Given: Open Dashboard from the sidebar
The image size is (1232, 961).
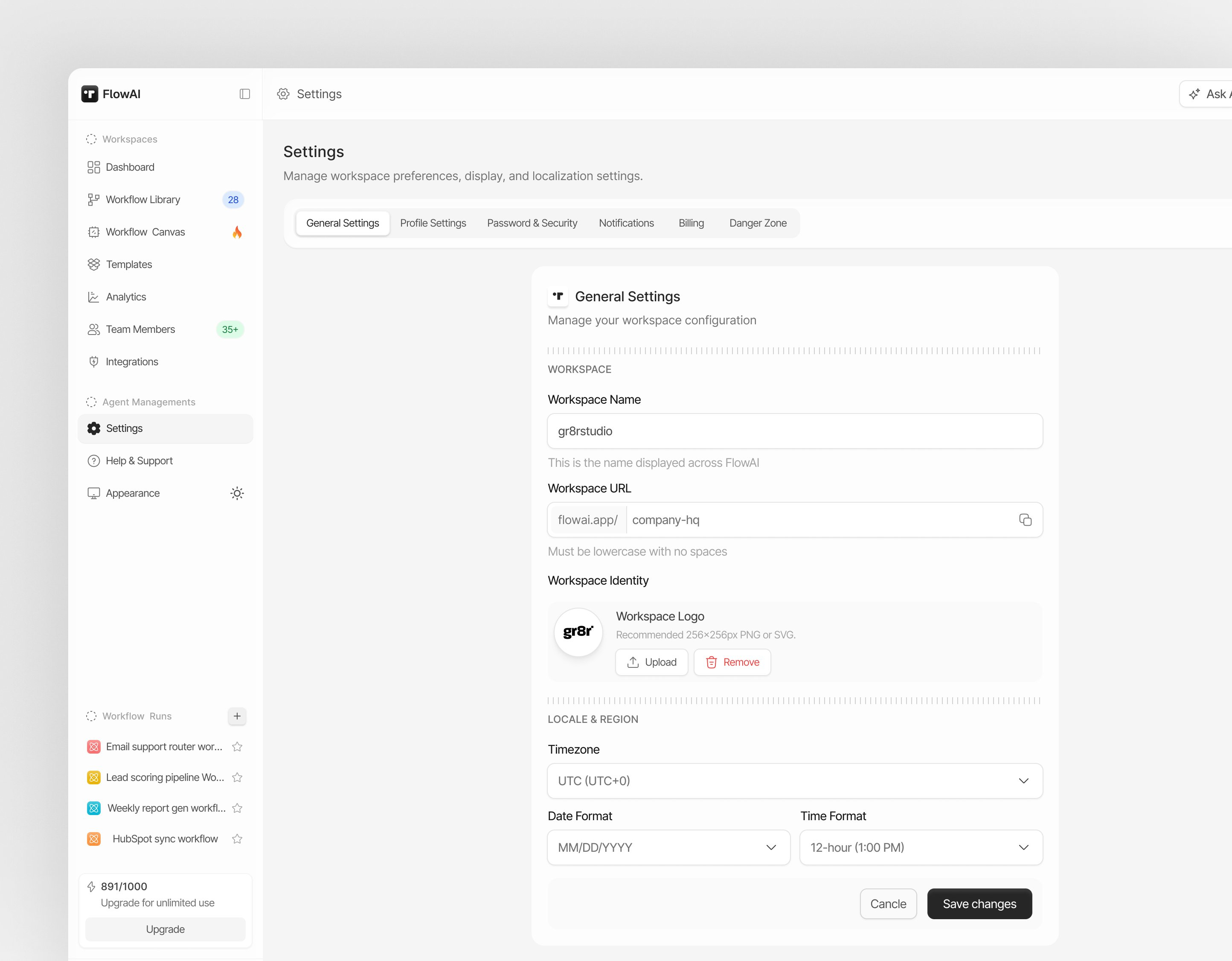Looking at the screenshot, I should 165,167.
